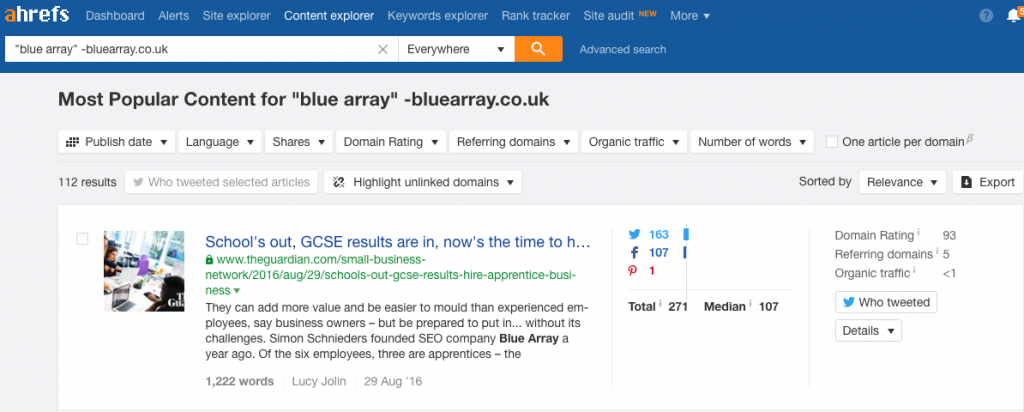Open the Guardian article thumbnail

(x=144, y=271)
